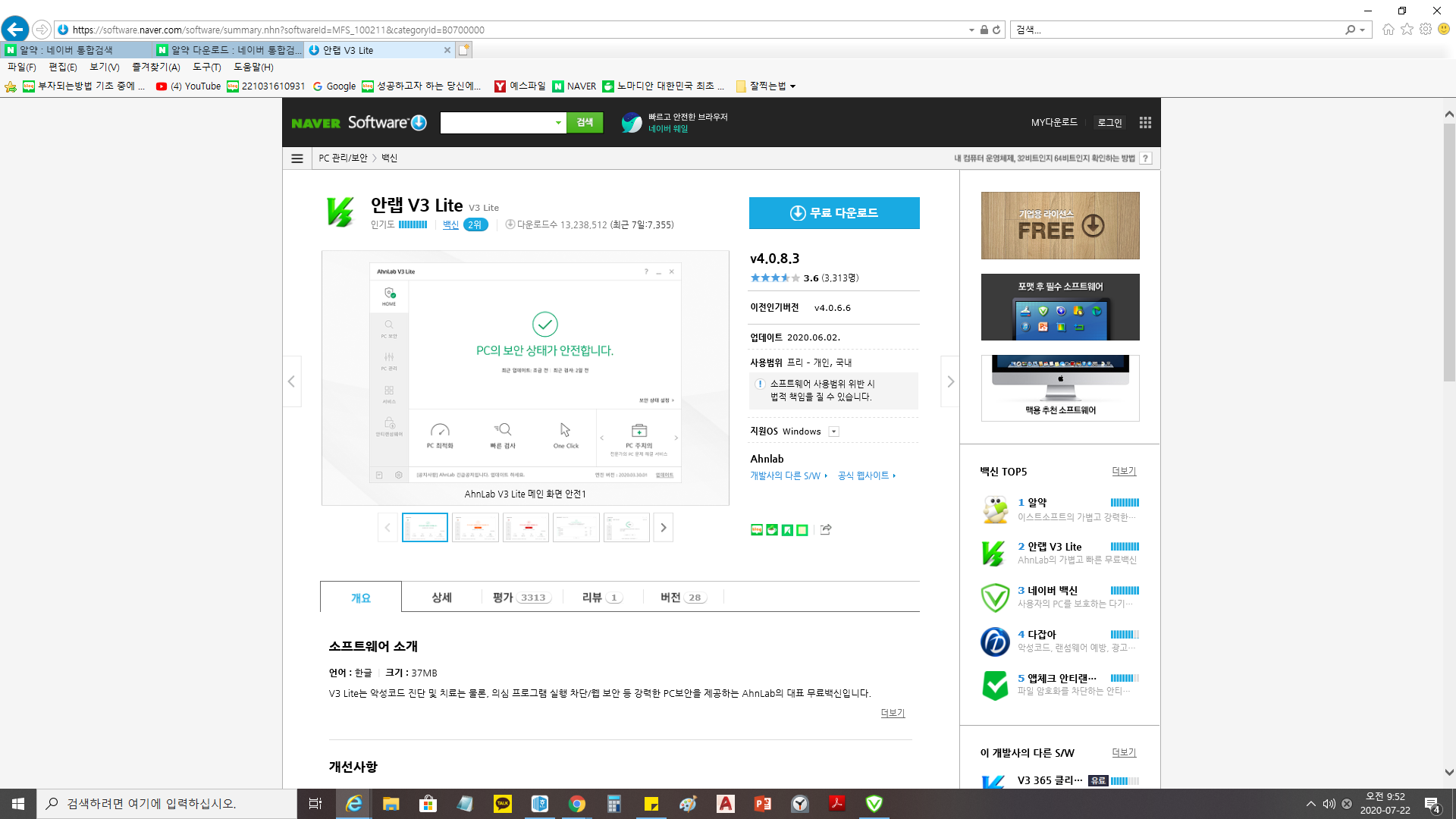1456x819 pixels.
Task: Open the Naver apps grid icon
Action: 1145,122
